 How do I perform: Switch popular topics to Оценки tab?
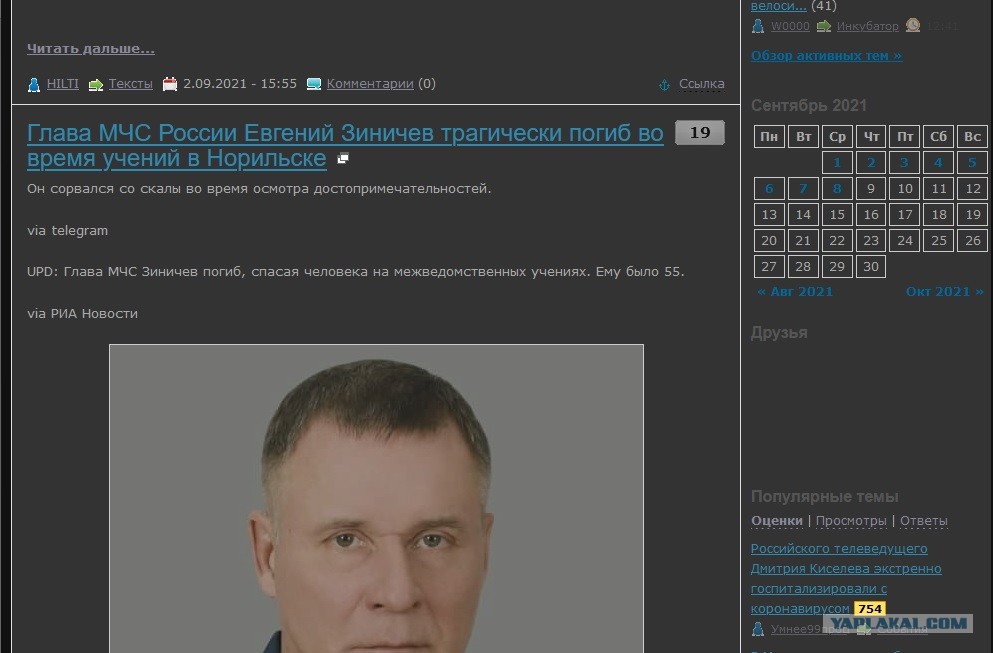[776, 521]
